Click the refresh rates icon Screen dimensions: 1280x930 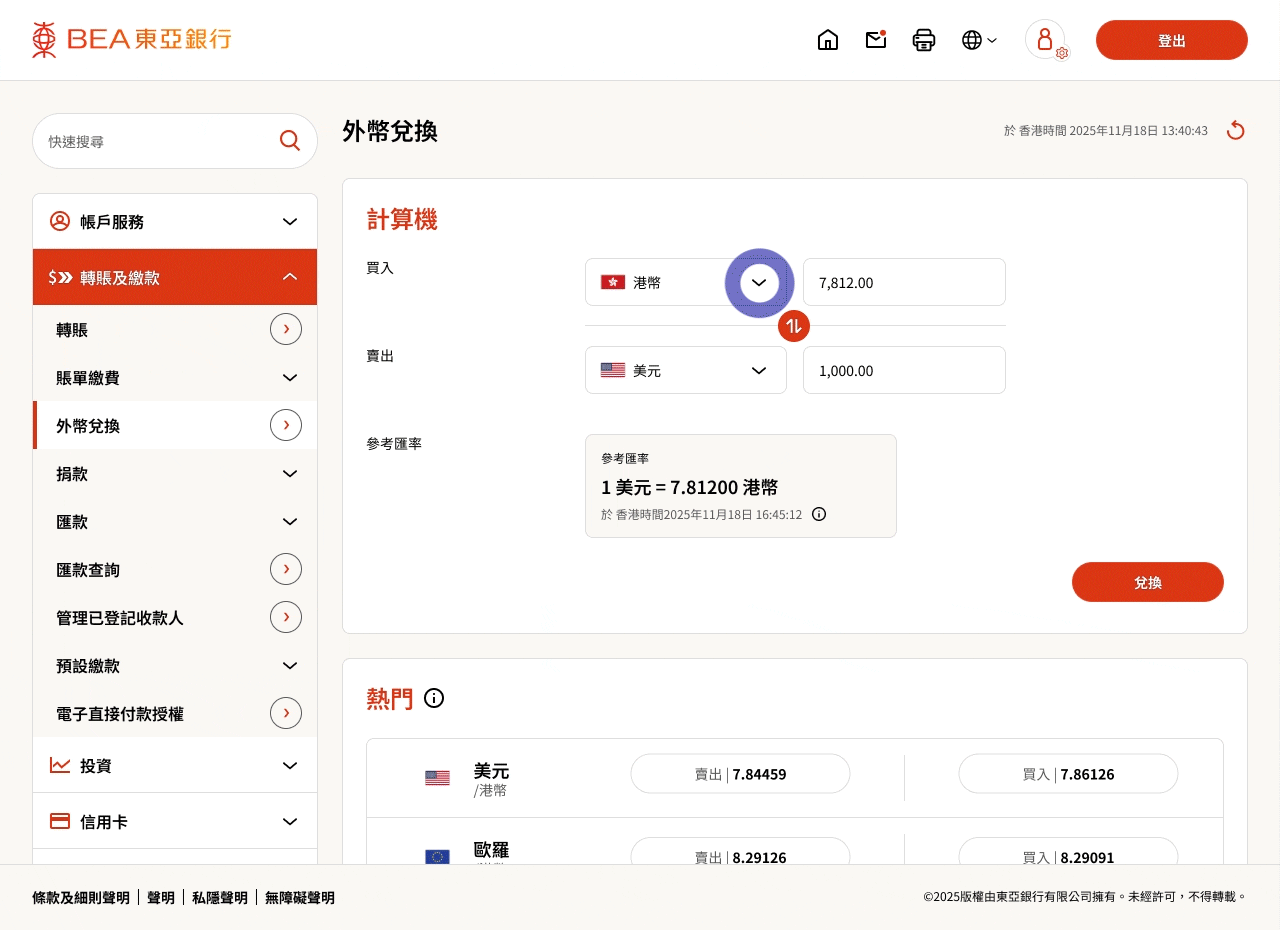[1235, 131]
